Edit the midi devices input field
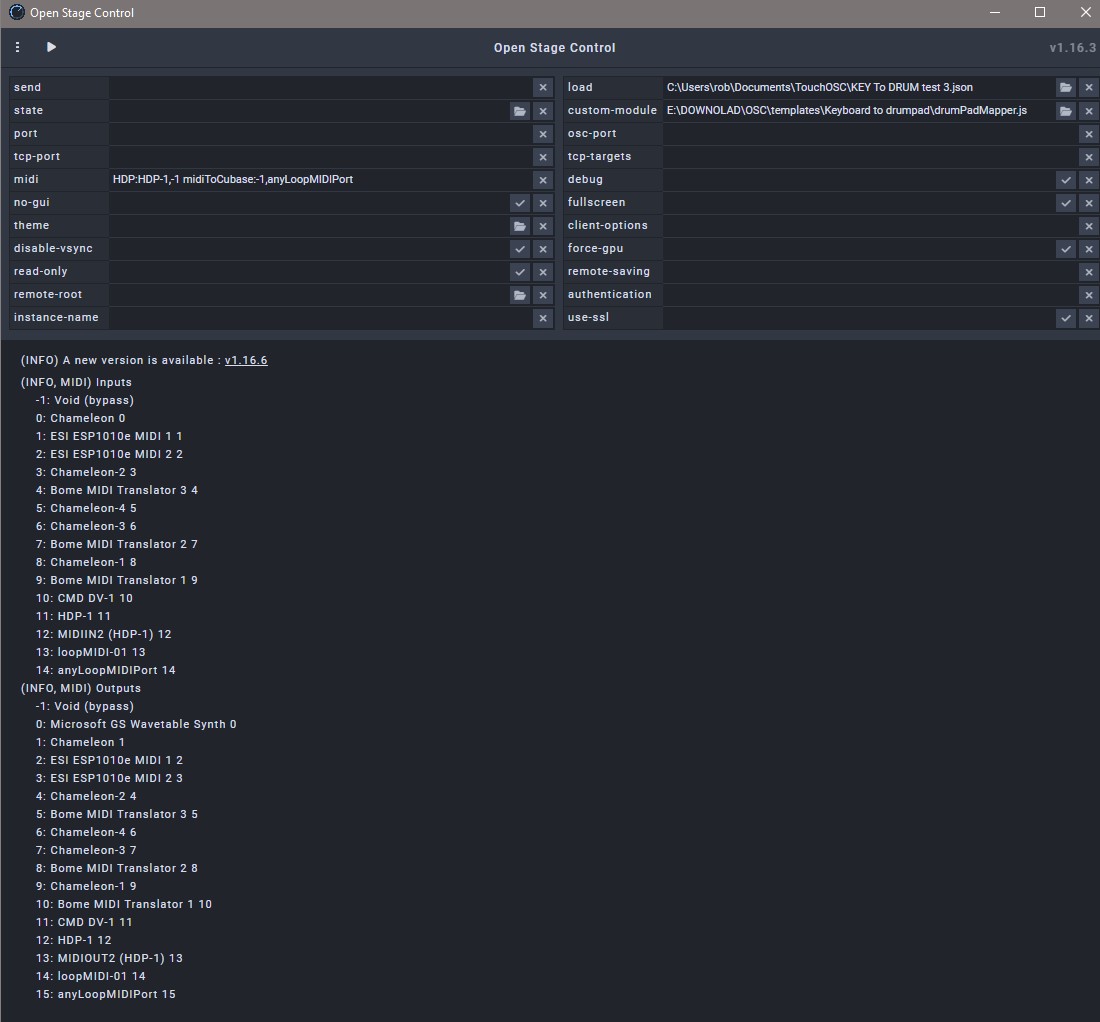1100x1022 pixels. point(320,180)
